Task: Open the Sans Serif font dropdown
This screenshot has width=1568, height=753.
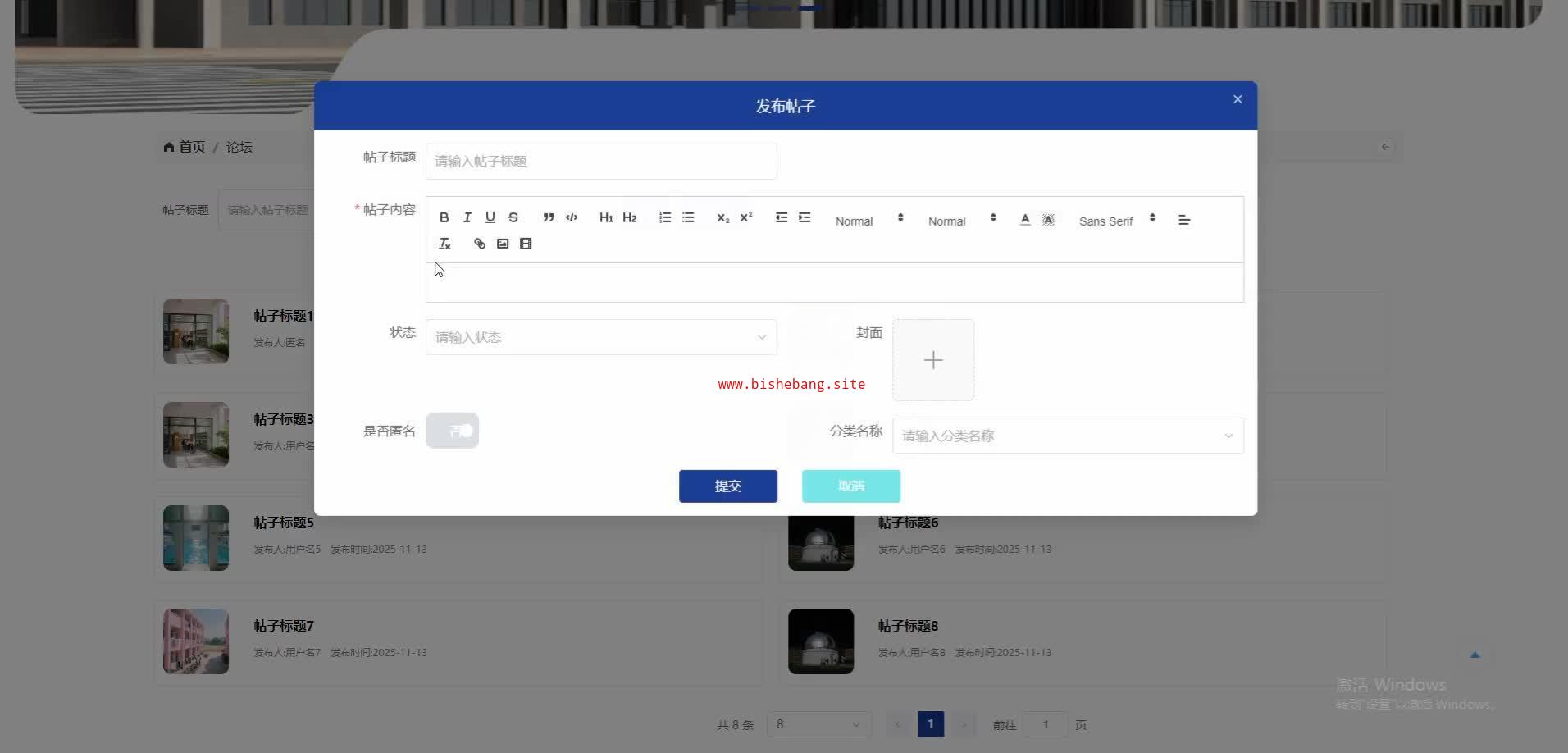Action: click(x=1117, y=220)
